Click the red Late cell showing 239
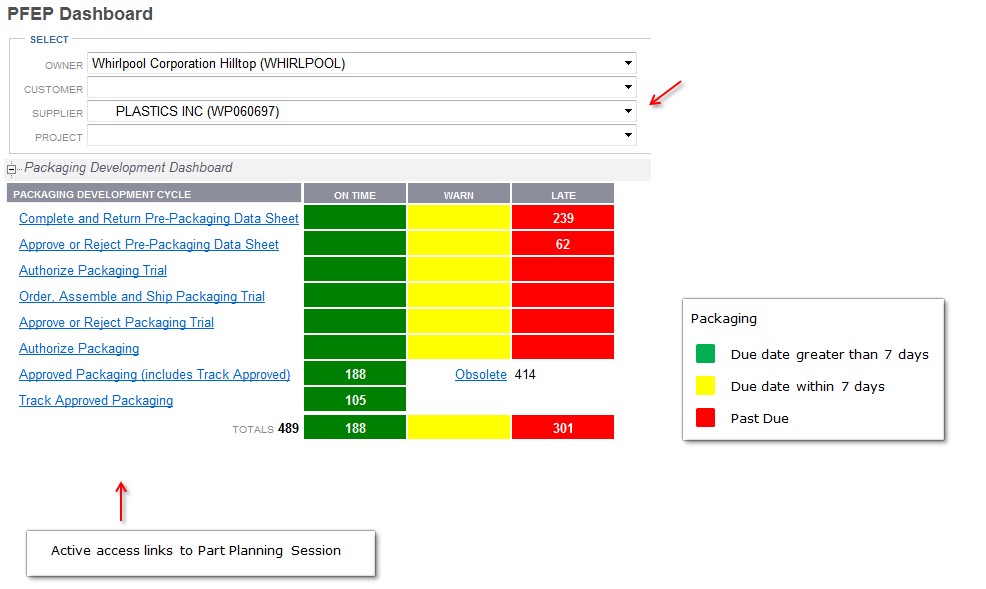The image size is (986, 589). pyautogui.click(x=562, y=218)
